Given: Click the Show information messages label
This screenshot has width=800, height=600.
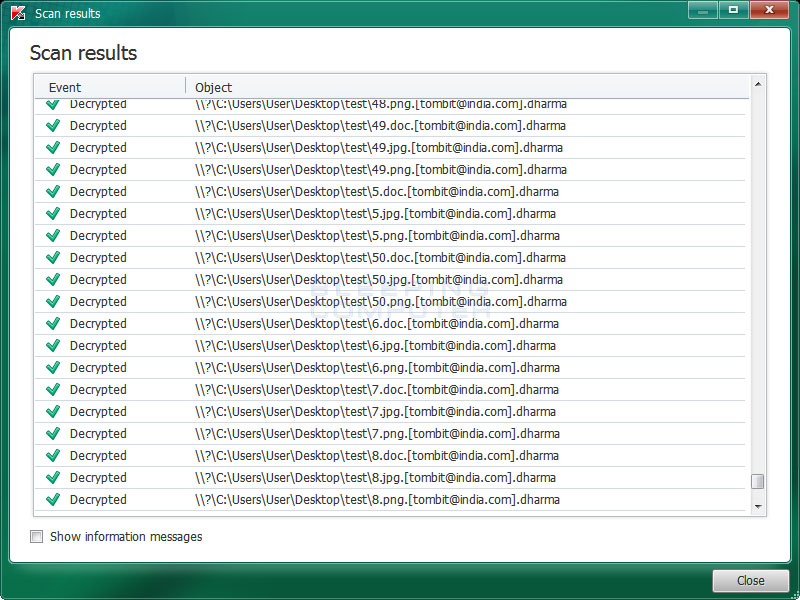Looking at the screenshot, I should click(x=126, y=537).
